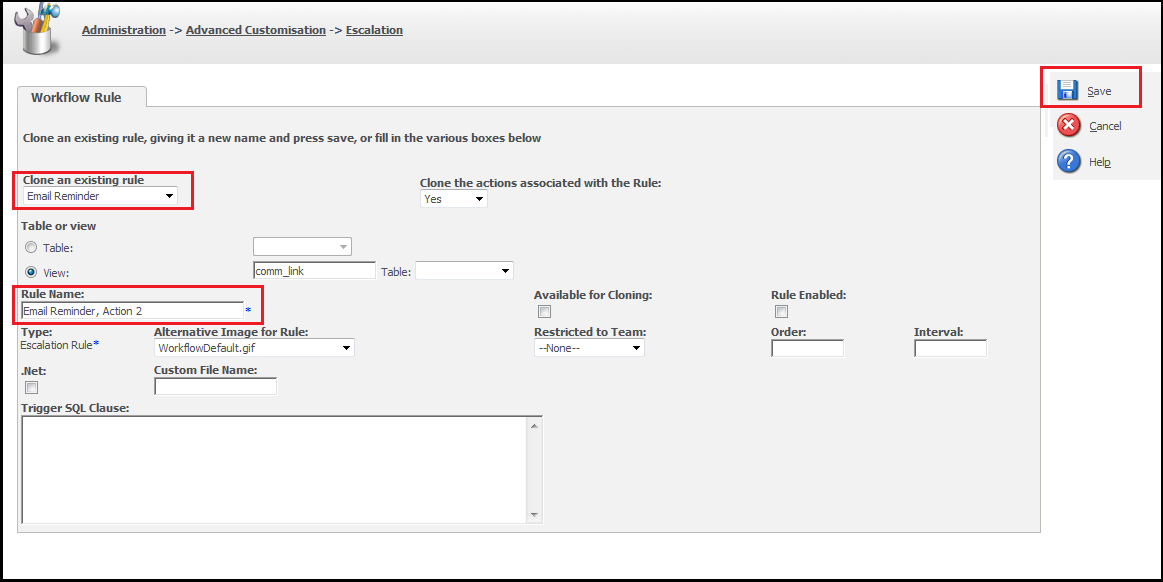This screenshot has width=1163, height=582.
Task: Click the Custom File Name field
Action: point(215,386)
